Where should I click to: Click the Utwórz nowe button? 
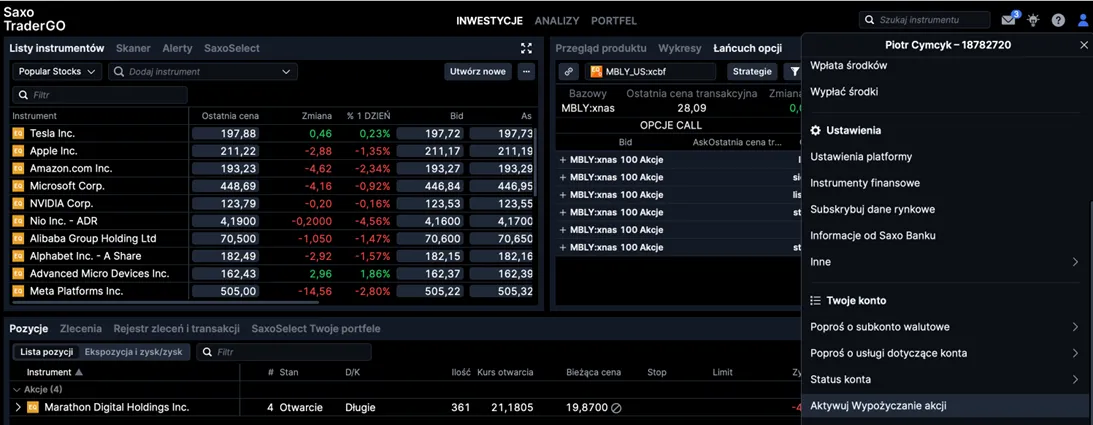[477, 71]
